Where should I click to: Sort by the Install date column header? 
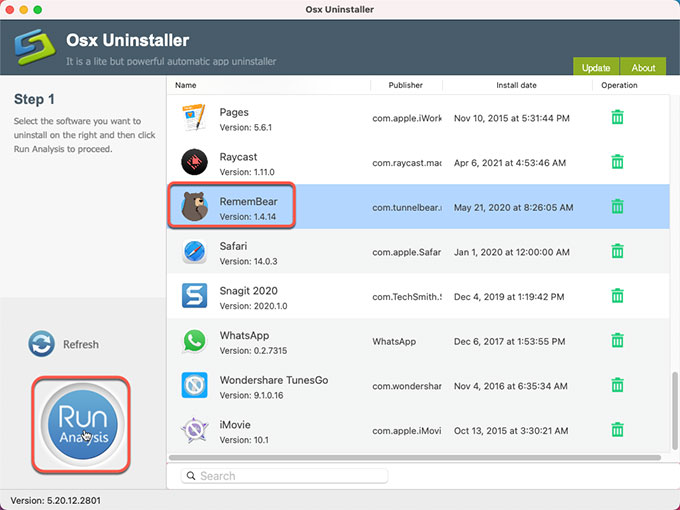[516, 85]
